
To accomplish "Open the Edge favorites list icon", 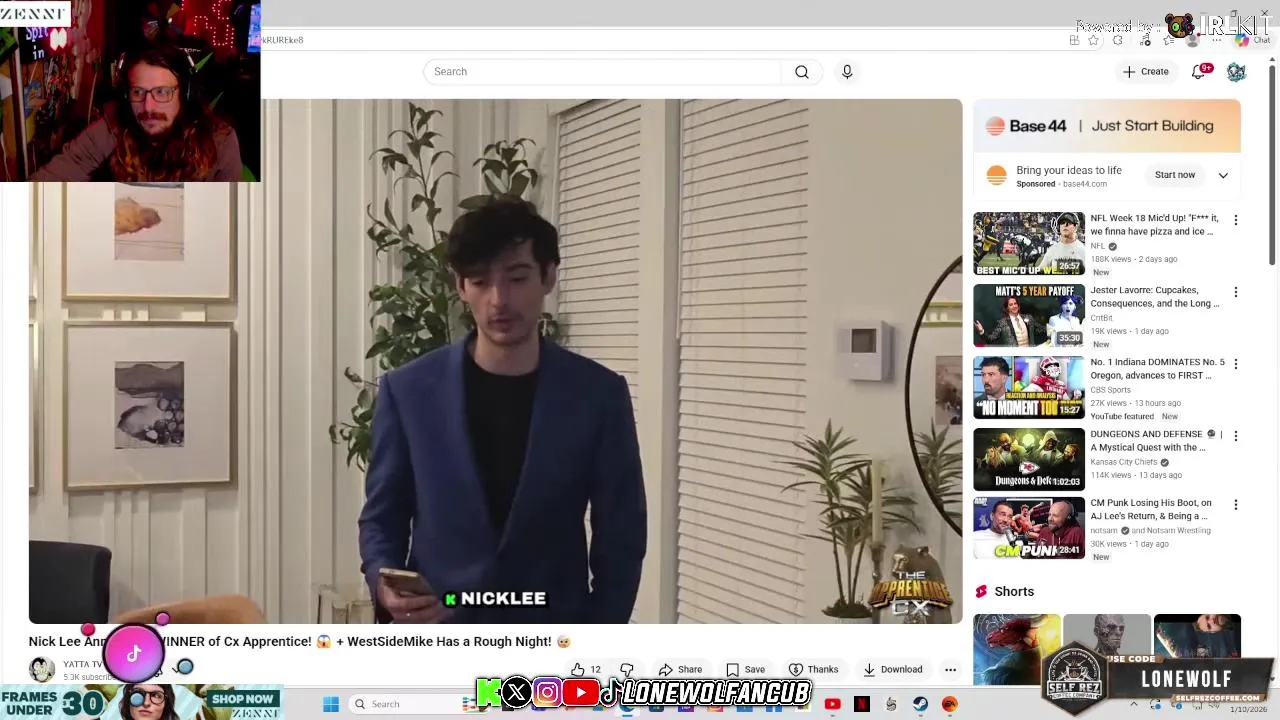I will pyautogui.click(x=1169, y=40).
